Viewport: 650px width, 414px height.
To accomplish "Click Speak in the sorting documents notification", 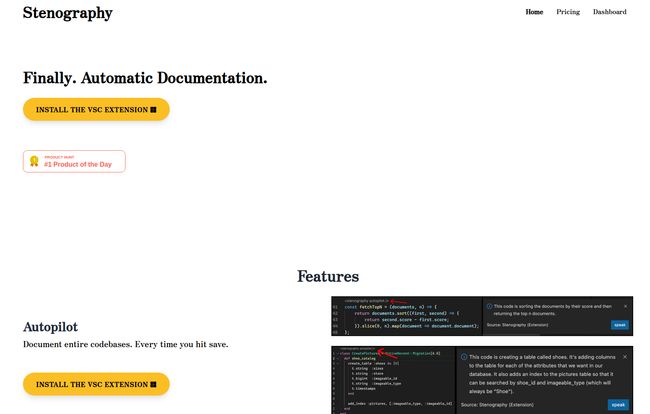I will coord(620,325).
